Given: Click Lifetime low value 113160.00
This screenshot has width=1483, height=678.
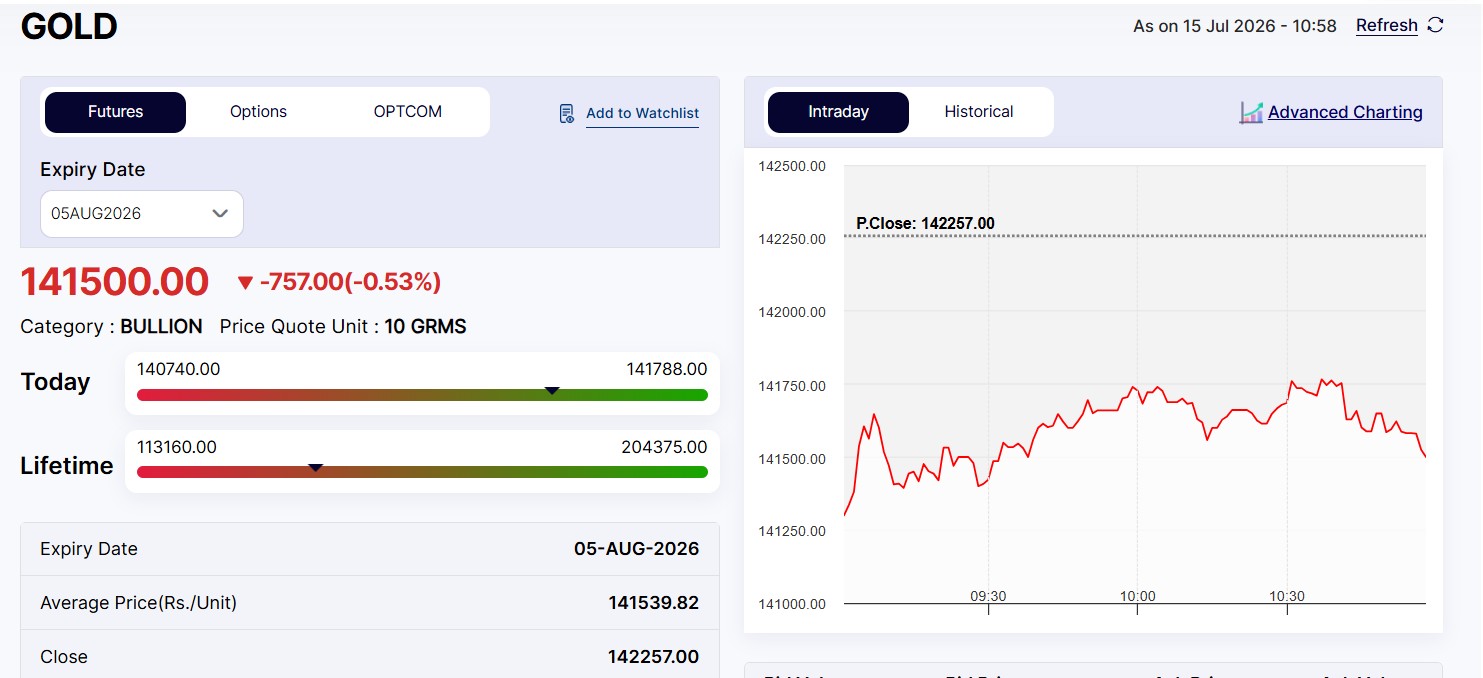Looking at the screenshot, I should (x=177, y=447).
